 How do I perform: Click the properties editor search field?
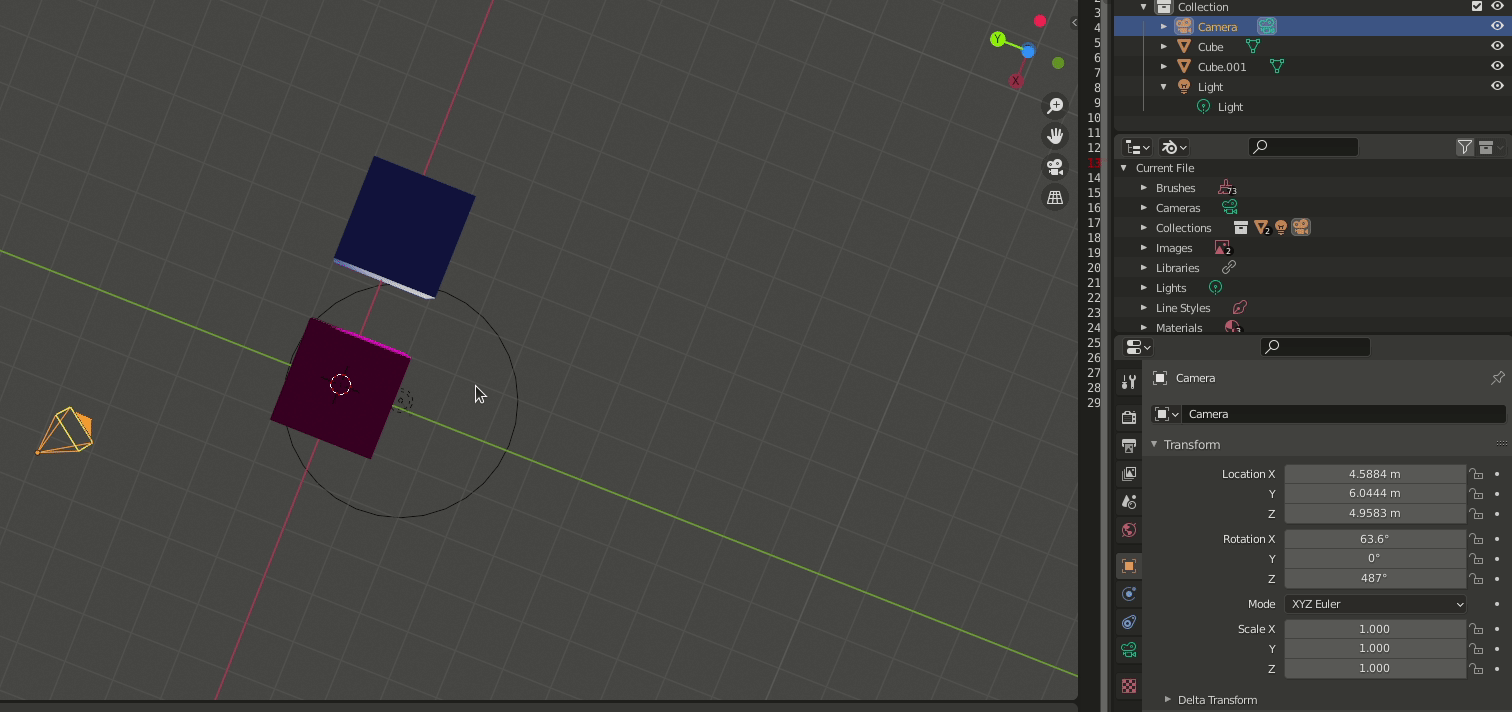coord(1315,347)
